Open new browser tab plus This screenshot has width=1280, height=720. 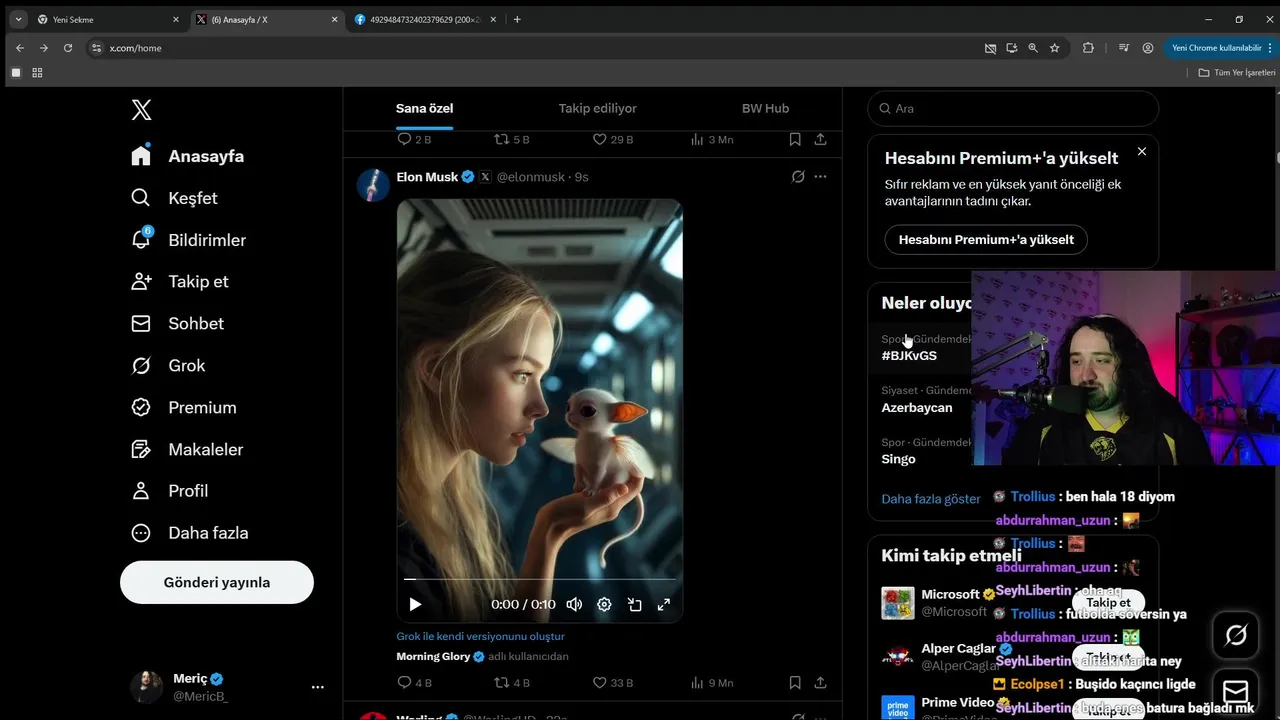(x=517, y=19)
